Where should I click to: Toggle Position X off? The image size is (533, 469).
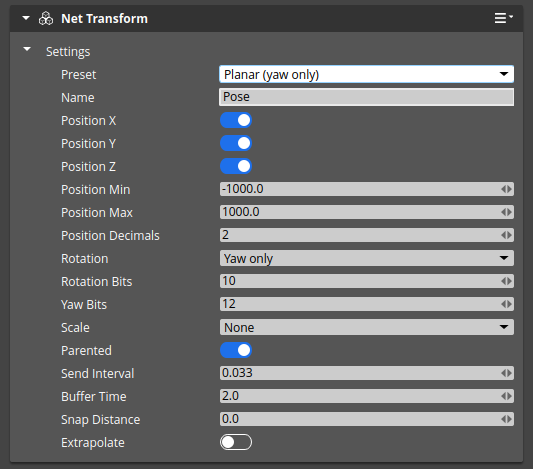(236, 120)
